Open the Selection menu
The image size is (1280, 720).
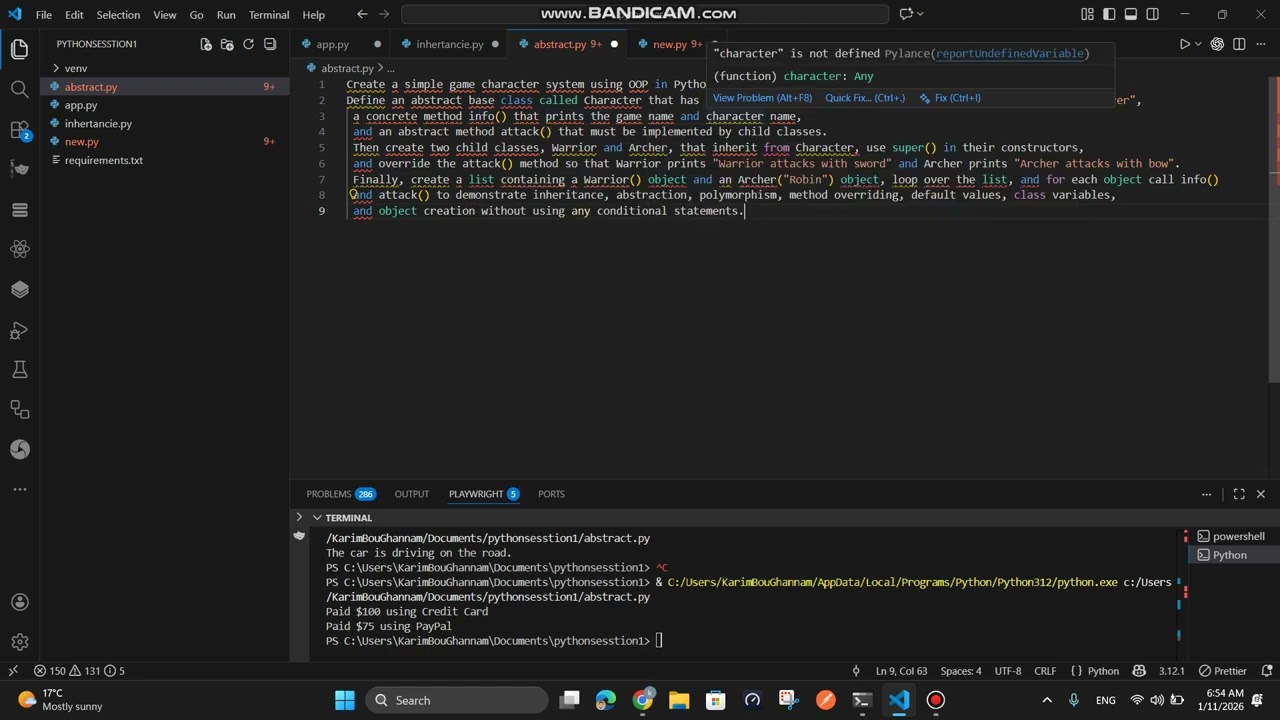click(x=118, y=15)
